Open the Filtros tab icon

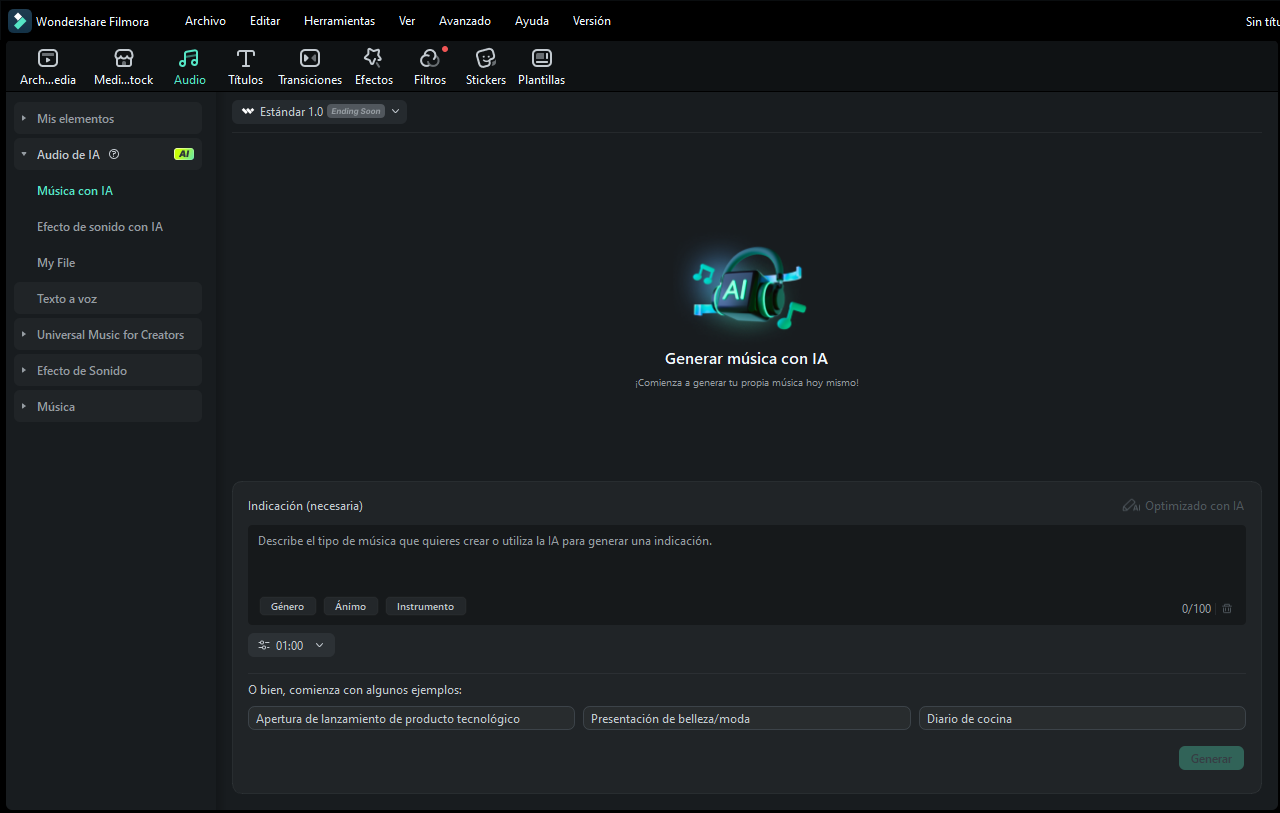coord(430,58)
